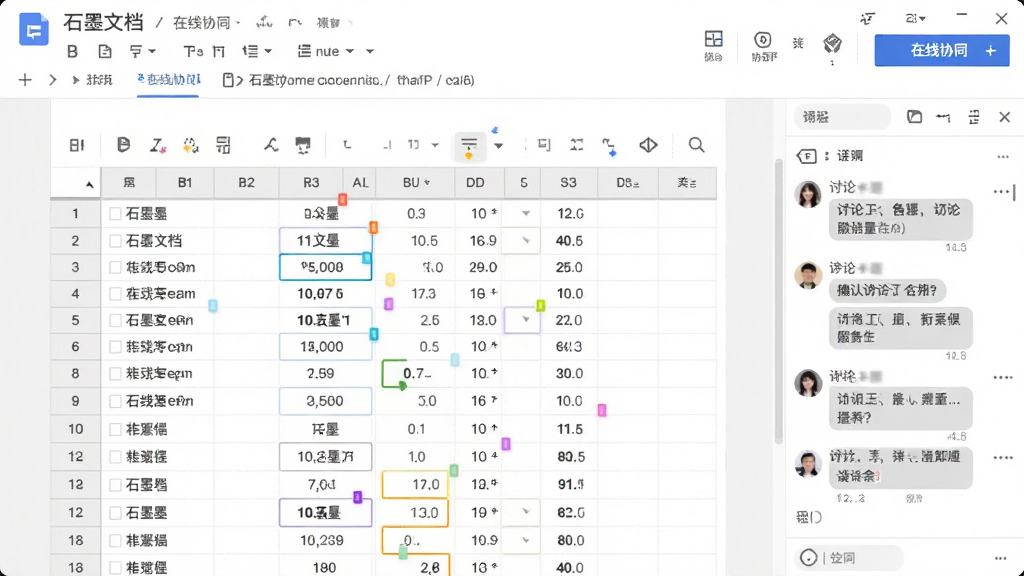Click the first column-layout icon in sheet toolbar

76,145
